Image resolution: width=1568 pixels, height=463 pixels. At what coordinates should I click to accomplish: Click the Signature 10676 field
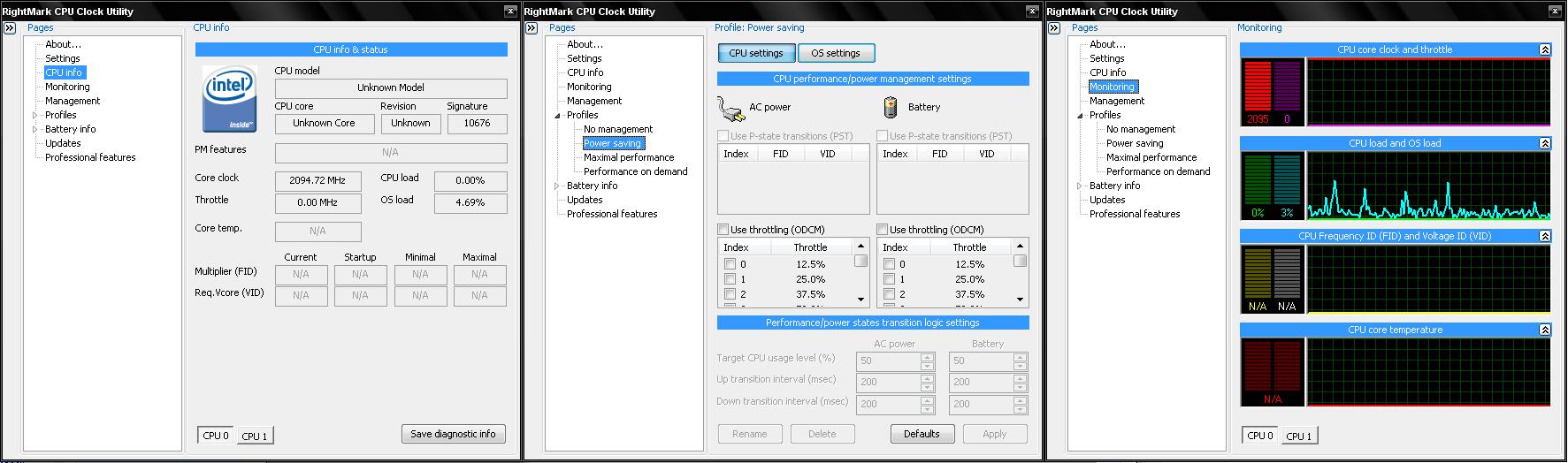(477, 124)
